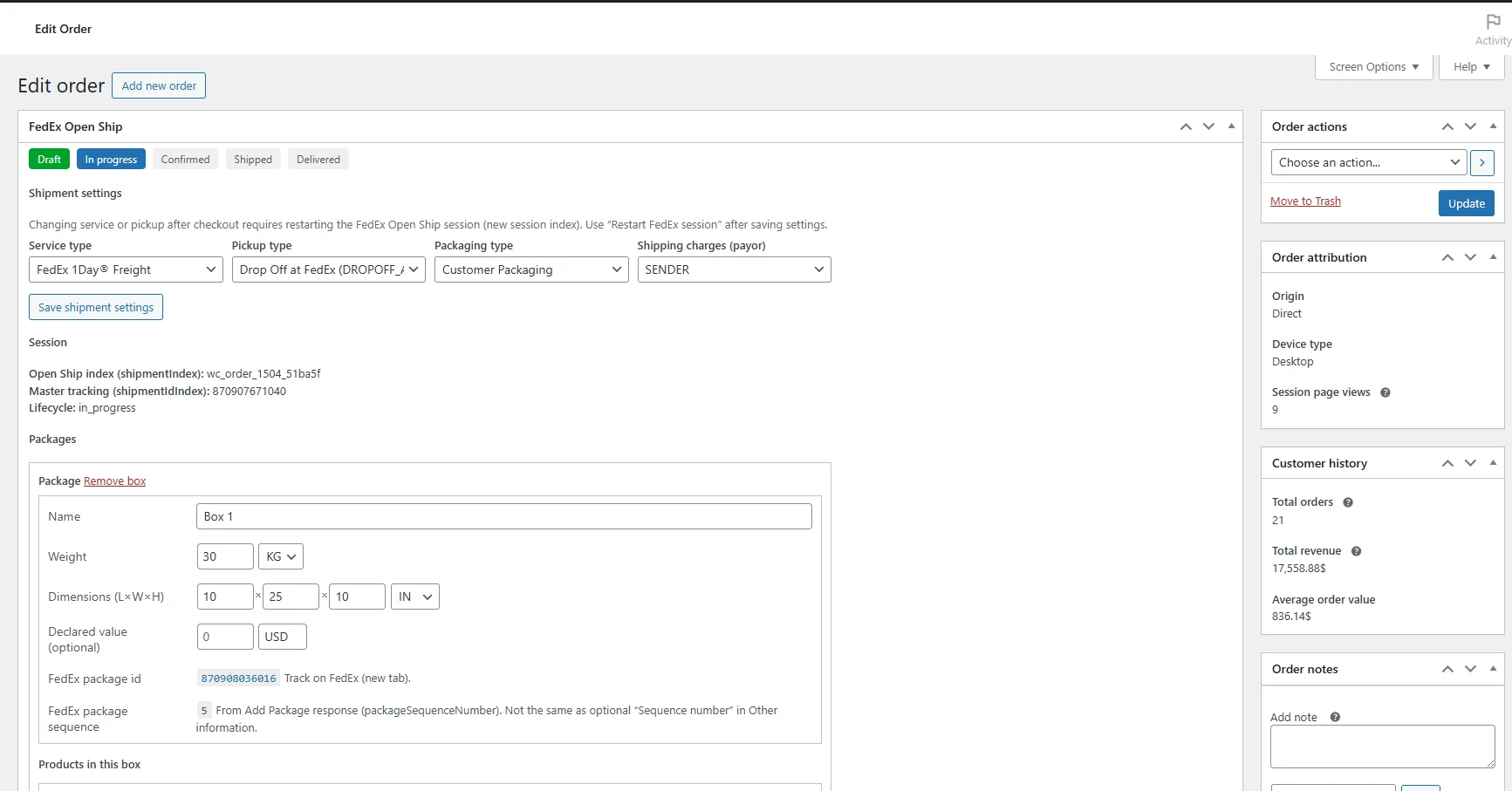Screen dimensions: 1512x791
Task: Move FedEx Open Ship panel up
Action: tap(1186, 126)
